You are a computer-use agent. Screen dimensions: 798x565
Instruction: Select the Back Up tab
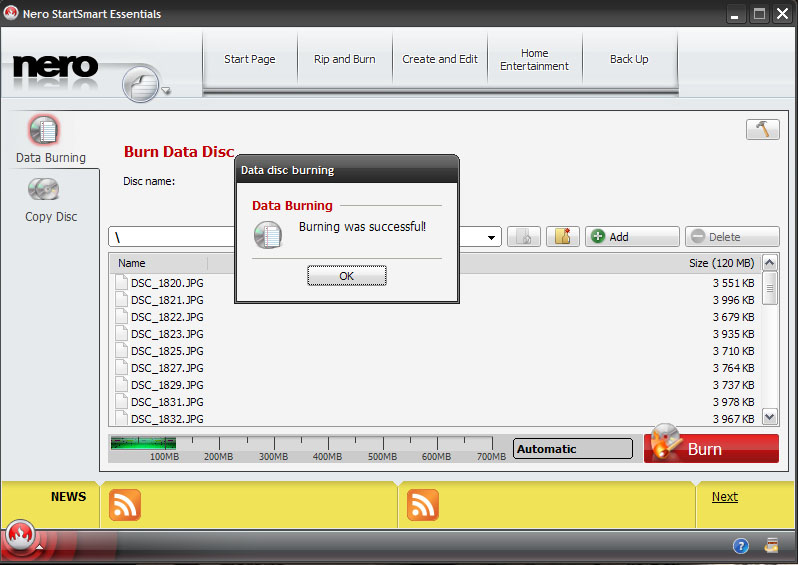pos(629,59)
